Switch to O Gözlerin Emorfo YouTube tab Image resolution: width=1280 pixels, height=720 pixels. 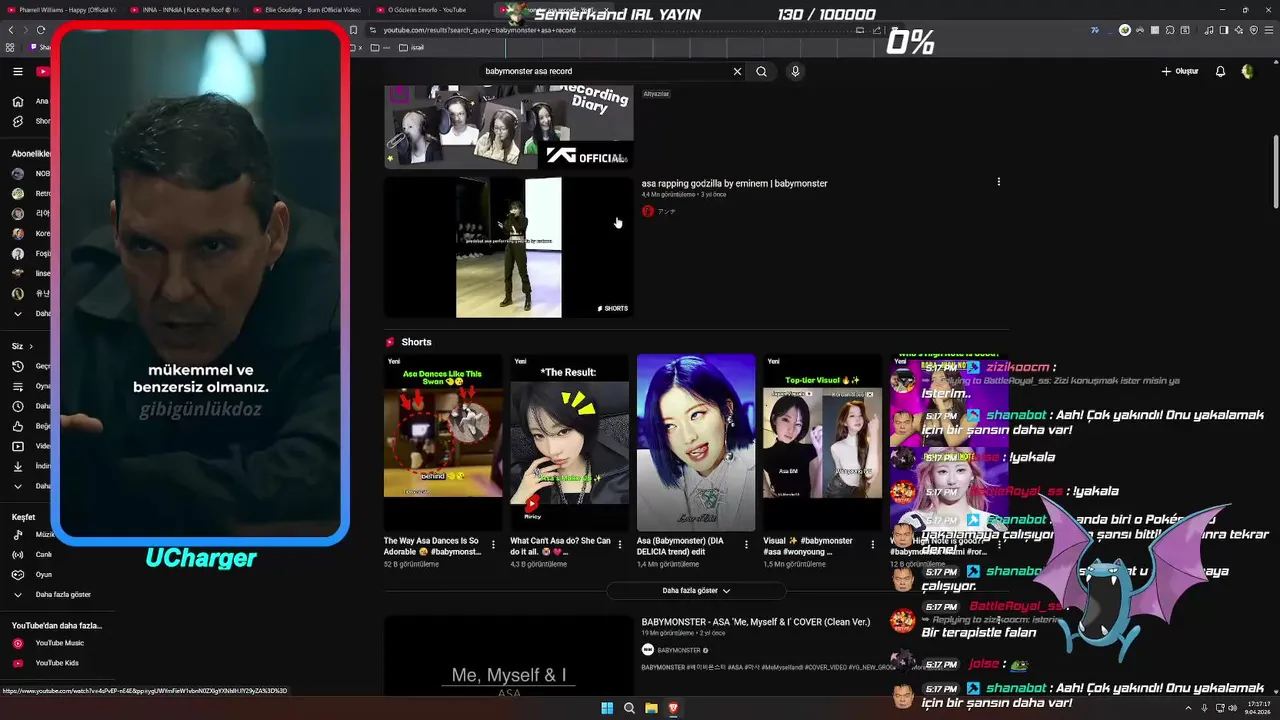click(x=427, y=10)
